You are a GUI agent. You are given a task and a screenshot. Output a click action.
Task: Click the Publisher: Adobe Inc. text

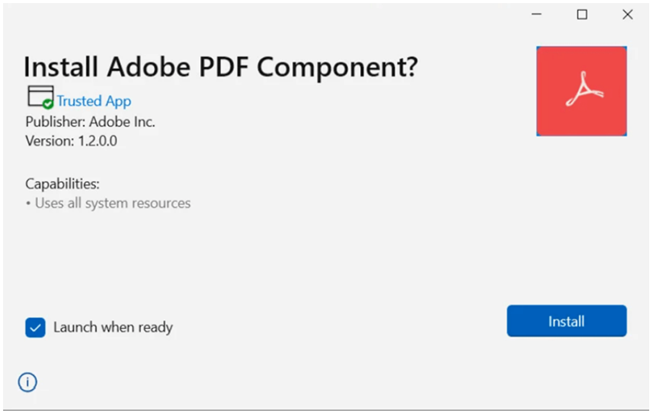tap(90, 122)
